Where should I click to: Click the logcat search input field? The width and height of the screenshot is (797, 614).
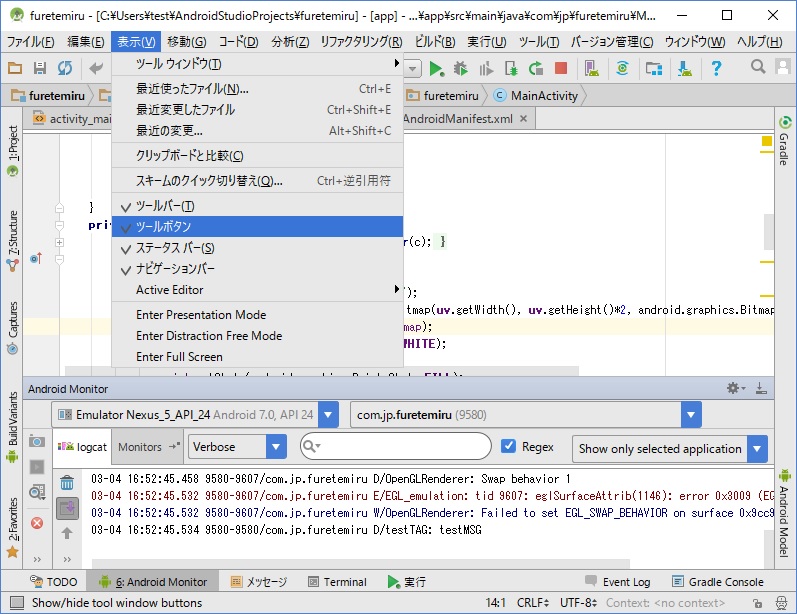(x=395, y=446)
